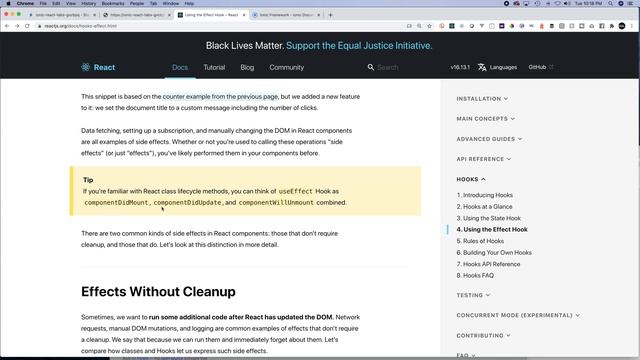Go to 7. Hooks API Reference
This screenshot has height=360, width=640.
point(488,264)
